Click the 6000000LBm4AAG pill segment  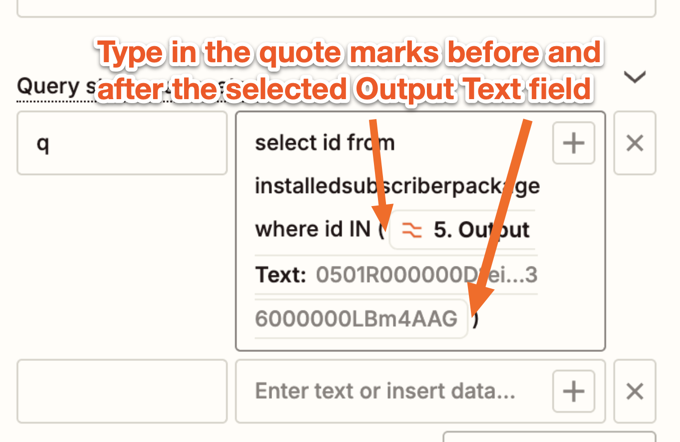click(356, 319)
